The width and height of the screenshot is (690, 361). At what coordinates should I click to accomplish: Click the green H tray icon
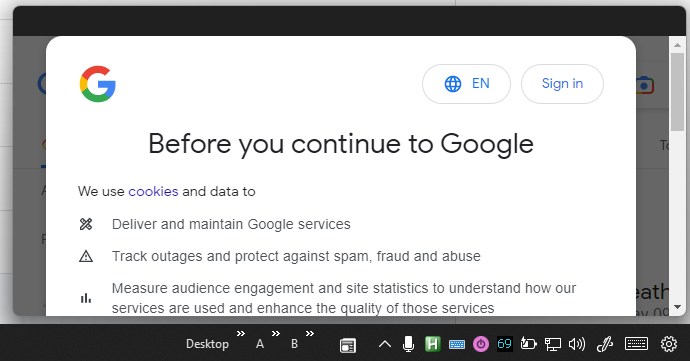click(x=433, y=344)
